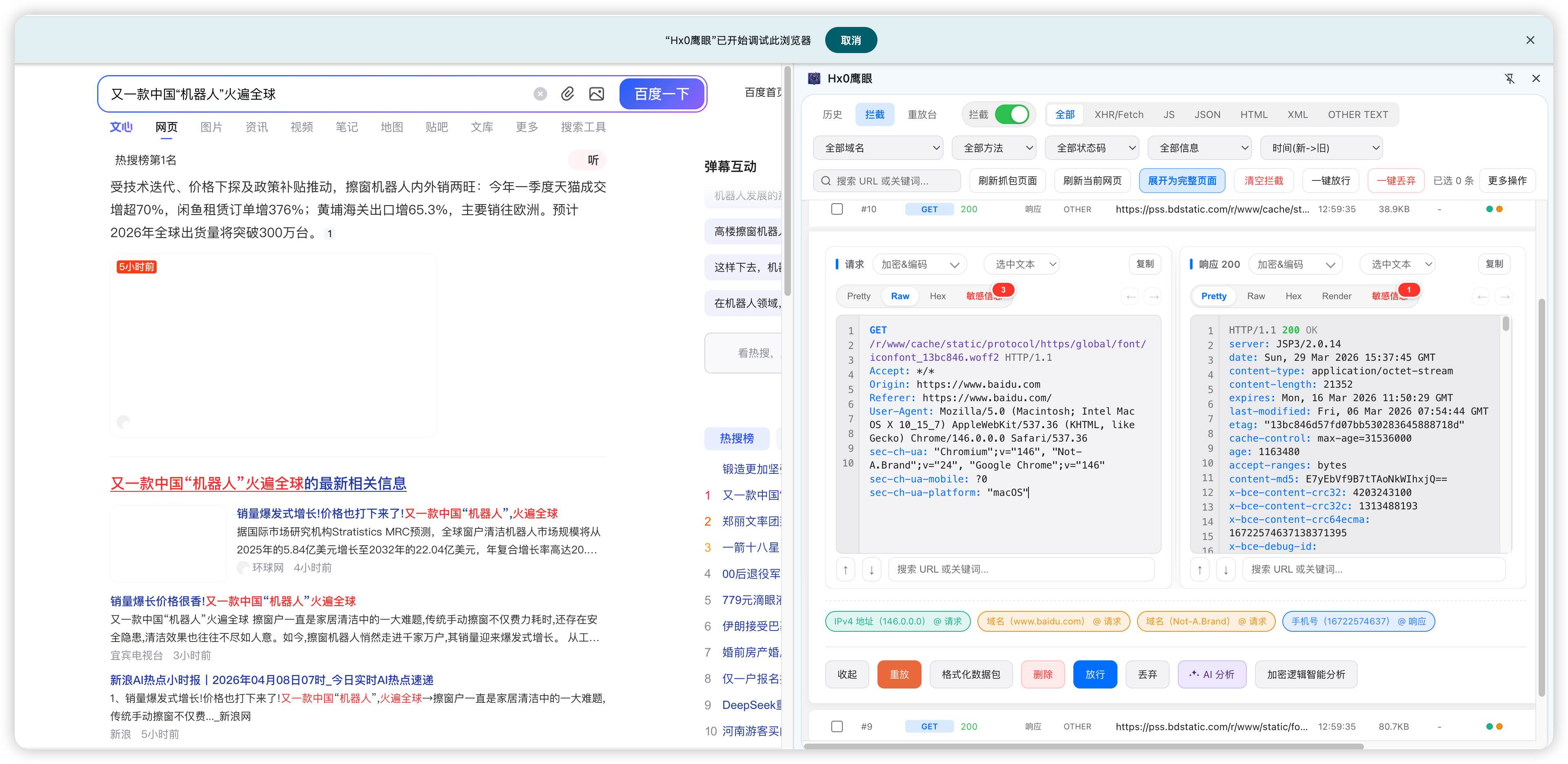Open response 选中文本 dropdown
This screenshot has width=1568, height=764.
point(1397,264)
